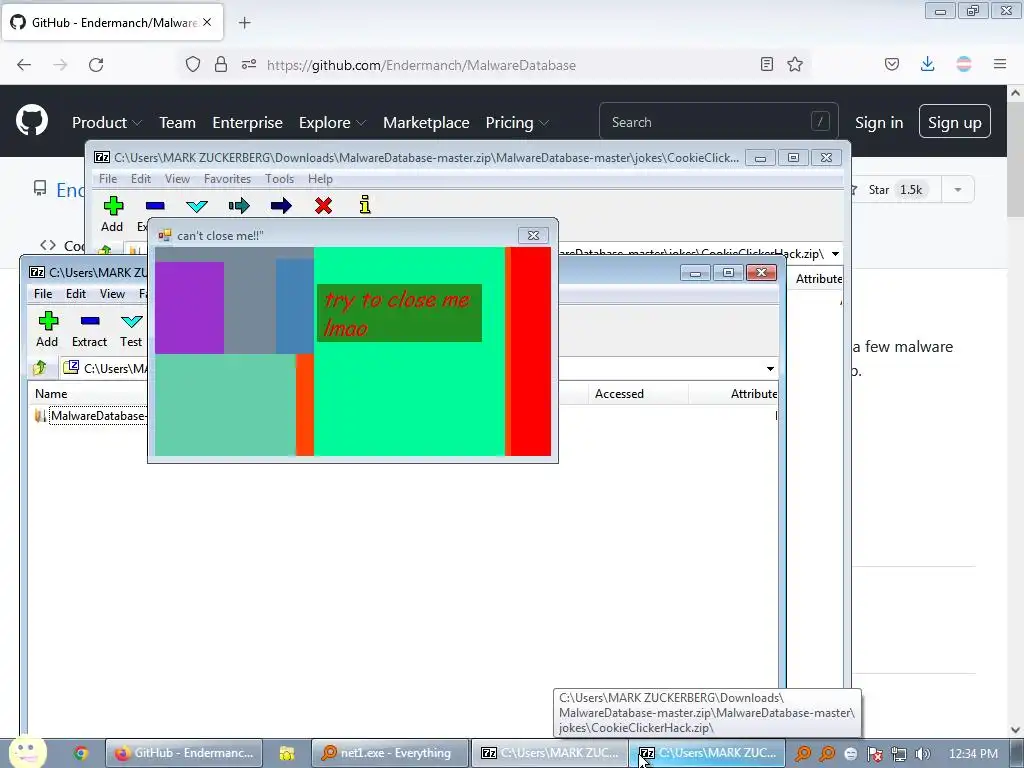Viewport: 1024px width, 768px height.
Task: Open the Tools menu in the CookieClickerHack 7-Zip window
Action: tap(280, 179)
